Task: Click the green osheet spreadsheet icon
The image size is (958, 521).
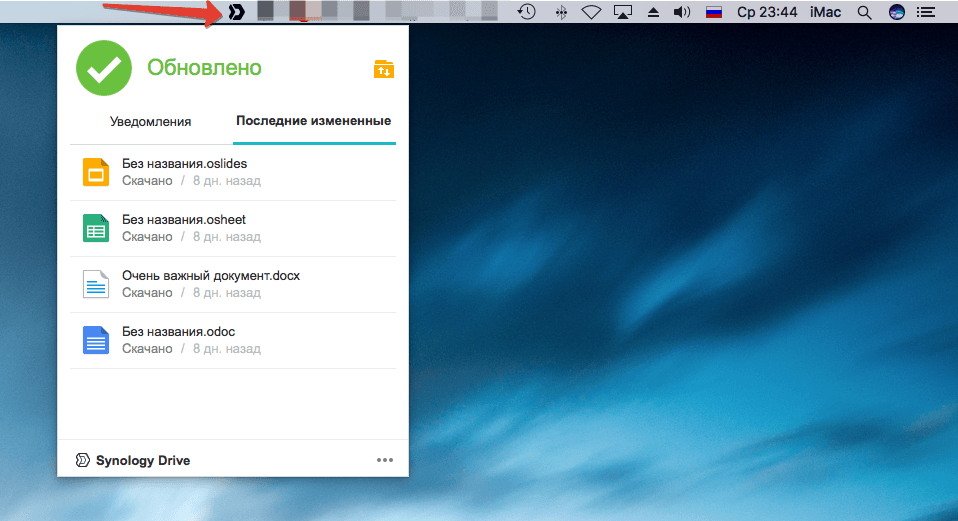Action: click(x=96, y=228)
